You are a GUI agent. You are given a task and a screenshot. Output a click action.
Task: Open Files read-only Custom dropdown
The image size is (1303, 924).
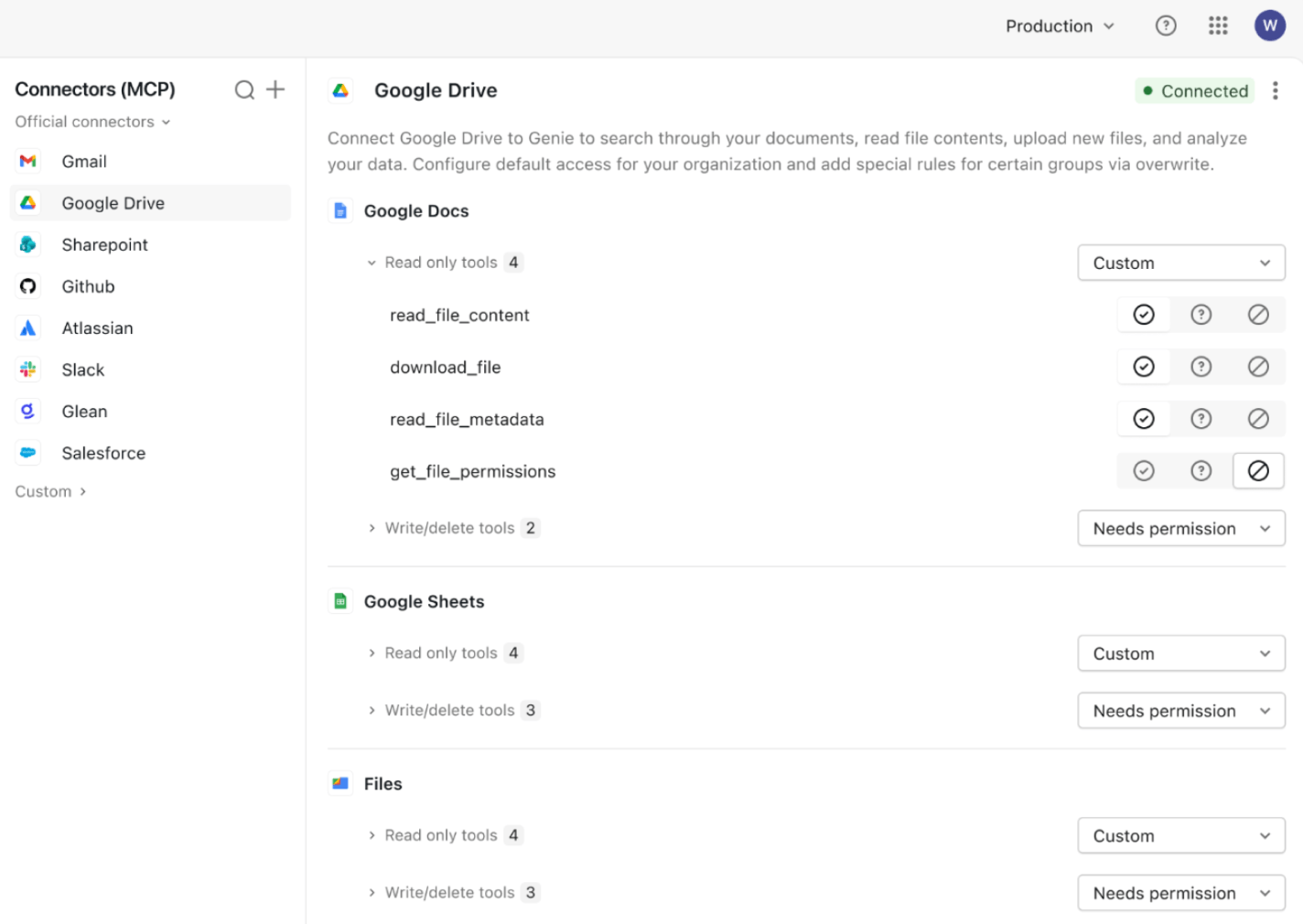pos(1181,835)
